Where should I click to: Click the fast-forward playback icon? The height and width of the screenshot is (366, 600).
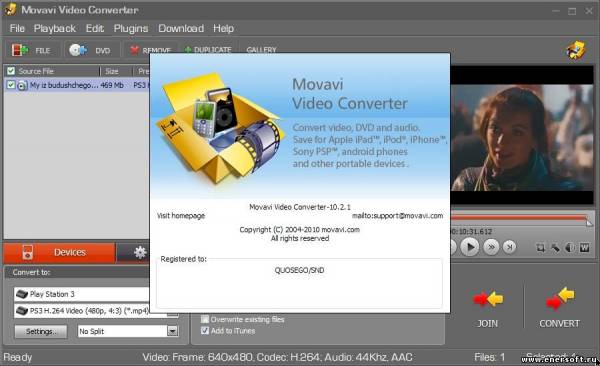(x=491, y=247)
